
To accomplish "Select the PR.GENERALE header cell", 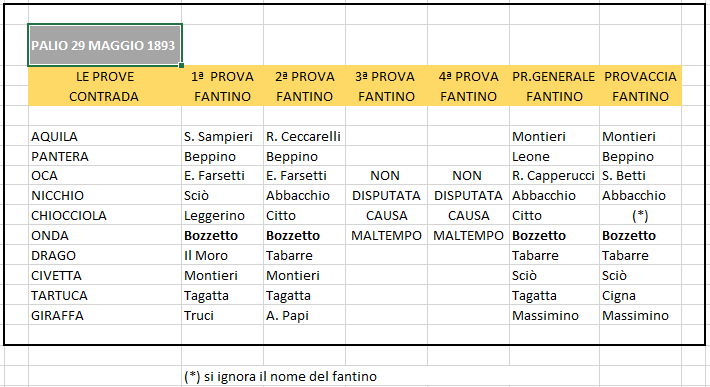I will 554,76.
